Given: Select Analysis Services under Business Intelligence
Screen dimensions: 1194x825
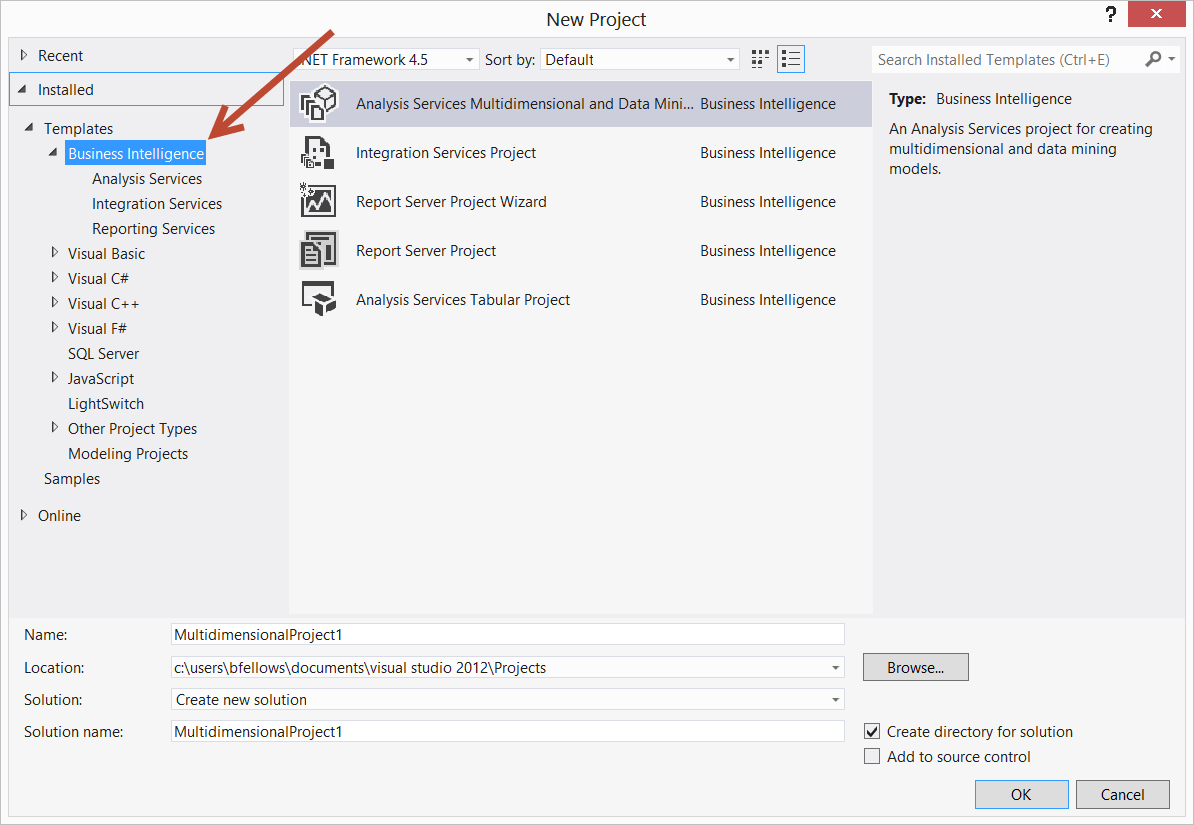Looking at the screenshot, I should (x=146, y=178).
